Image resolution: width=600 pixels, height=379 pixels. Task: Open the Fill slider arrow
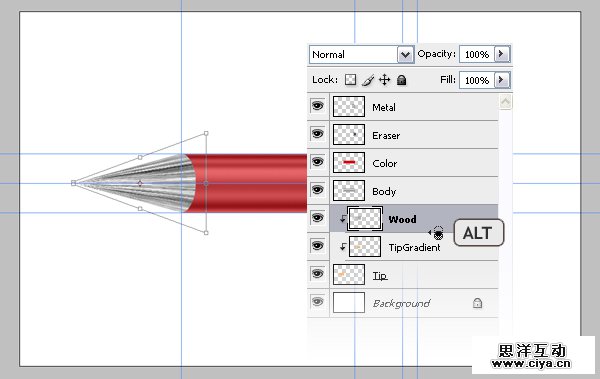pyautogui.click(x=502, y=80)
